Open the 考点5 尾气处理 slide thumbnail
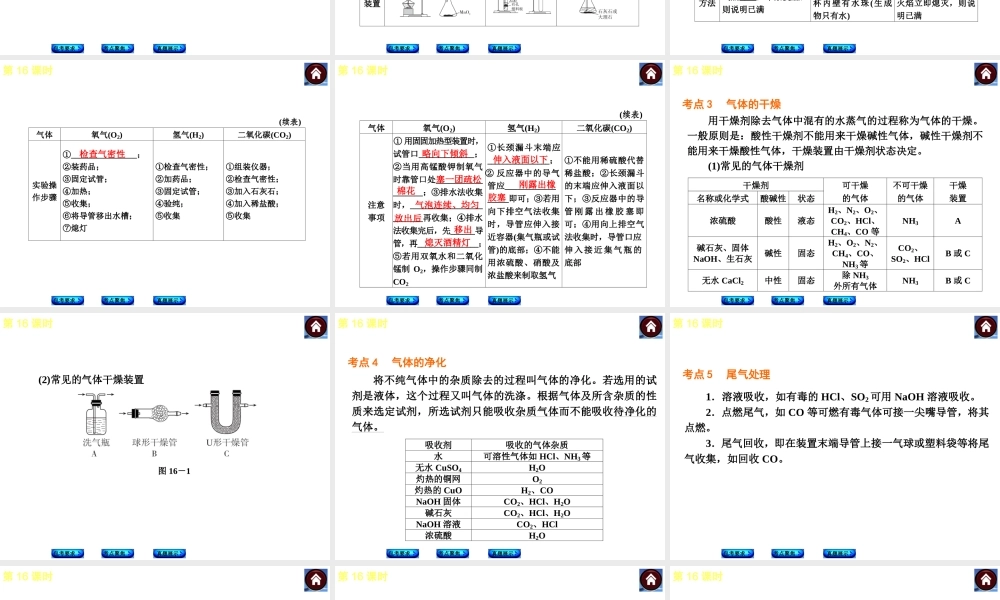 pos(835,436)
